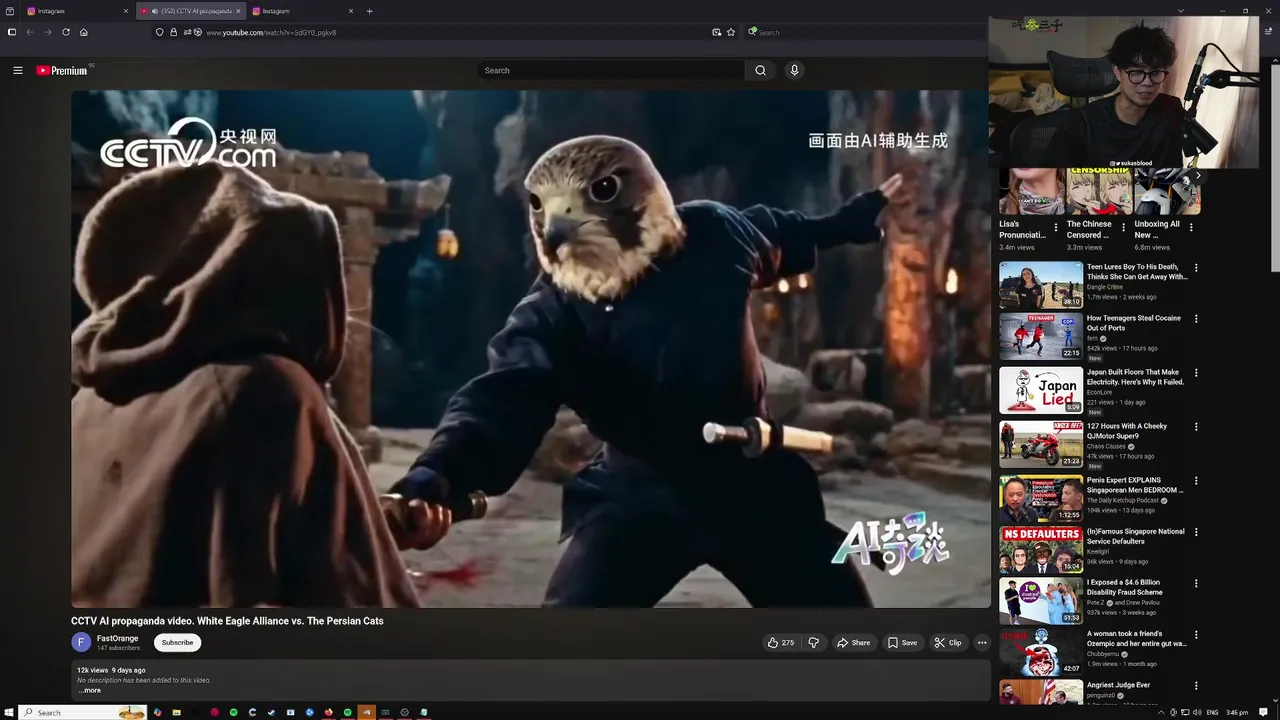
Task: Expand video description with ...more
Action: pyautogui.click(x=89, y=690)
